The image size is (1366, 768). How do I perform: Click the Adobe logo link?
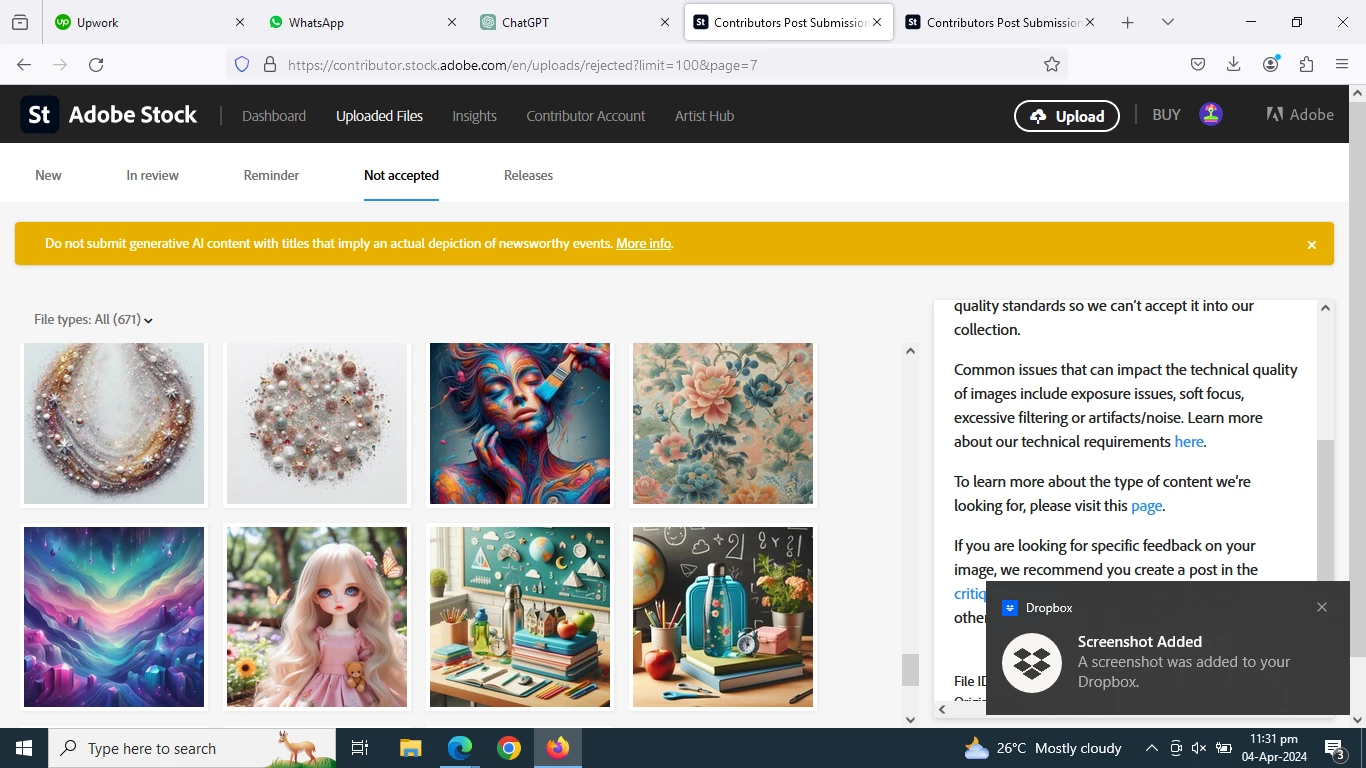tap(1300, 115)
